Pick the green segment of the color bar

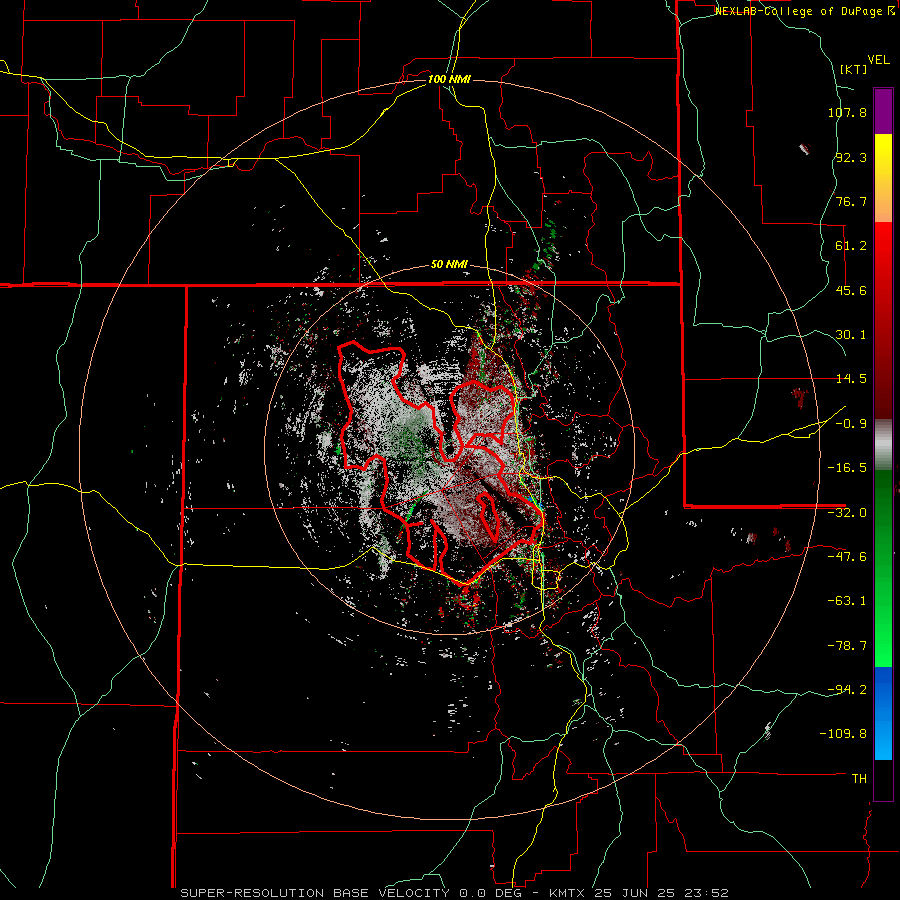tap(883, 568)
